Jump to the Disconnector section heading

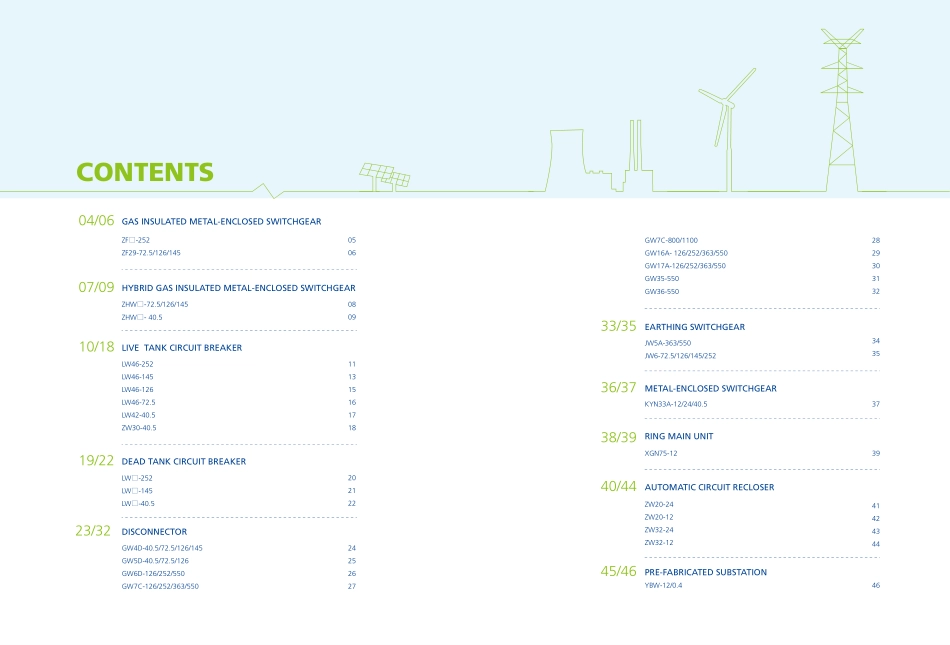(x=154, y=532)
